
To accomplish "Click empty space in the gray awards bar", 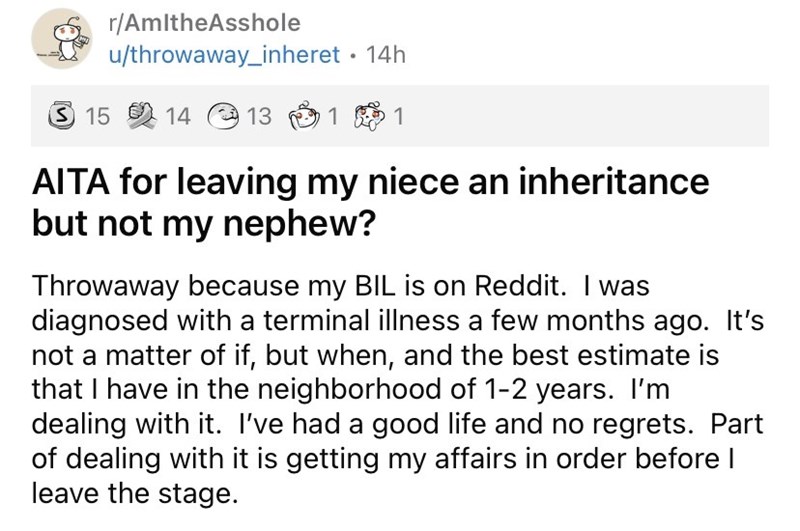I will coord(600,118).
